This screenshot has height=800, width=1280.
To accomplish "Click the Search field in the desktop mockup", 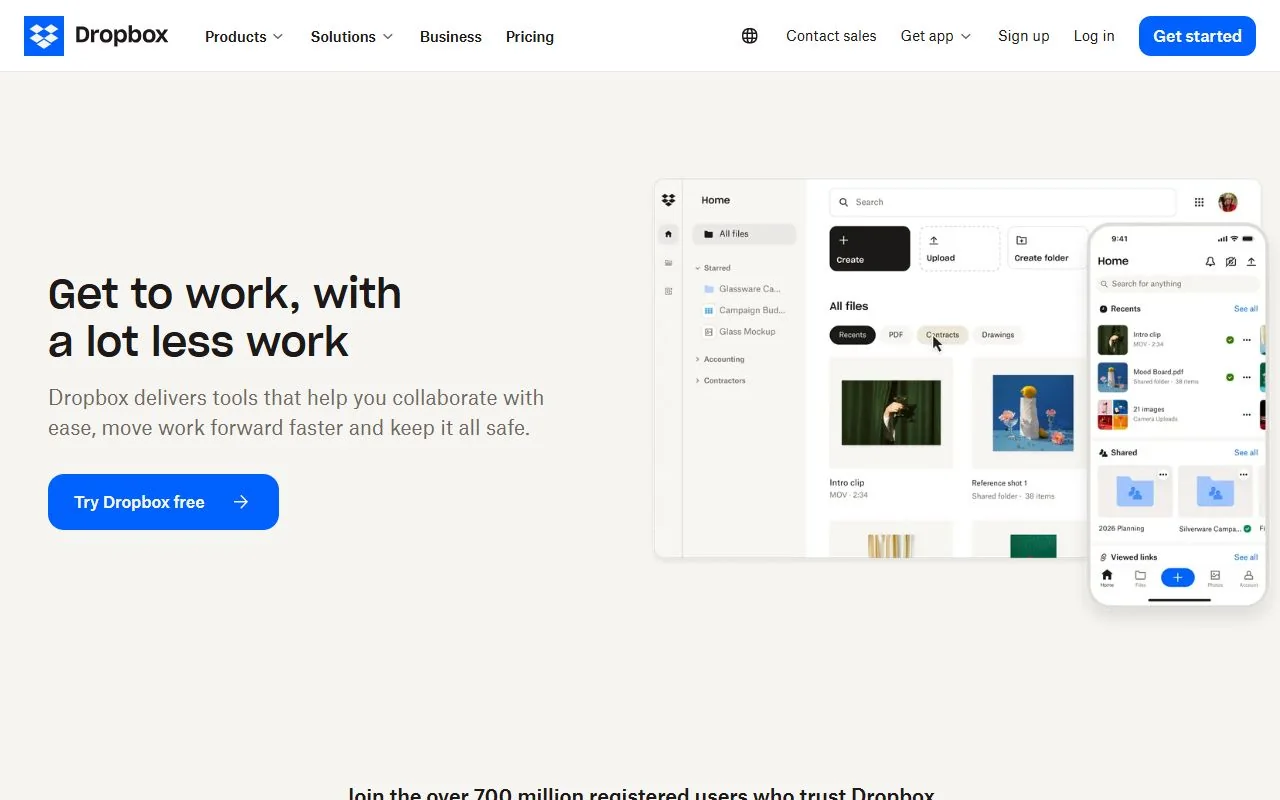I will coord(1003,202).
